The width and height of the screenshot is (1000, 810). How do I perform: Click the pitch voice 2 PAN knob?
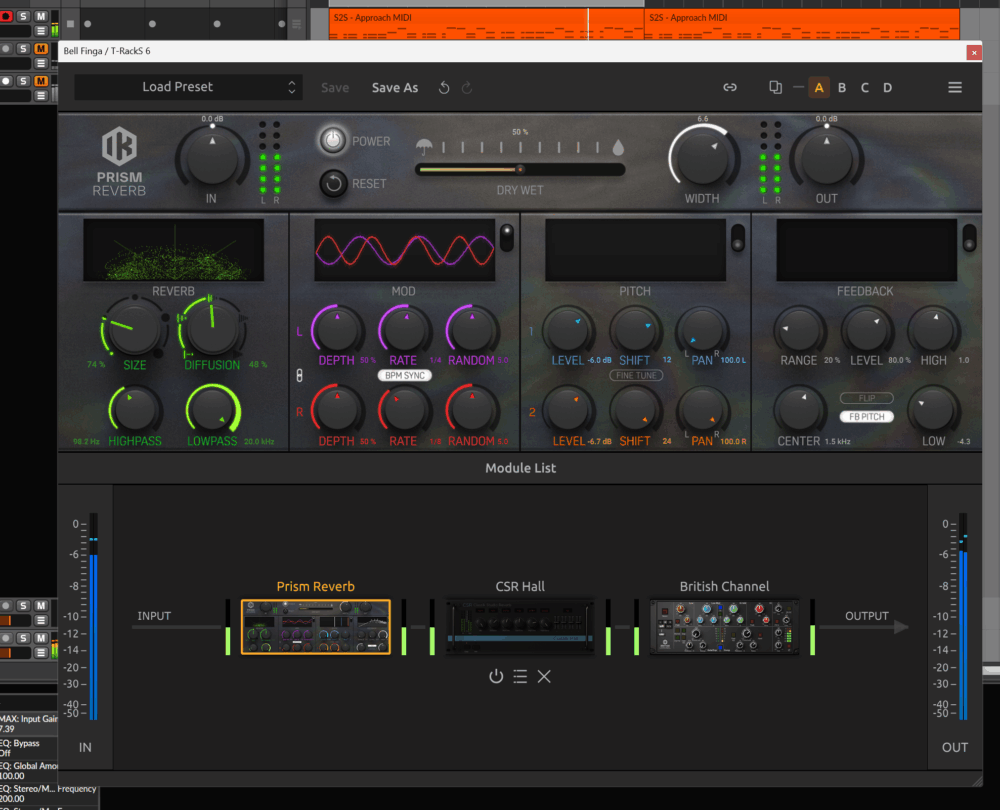702,410
